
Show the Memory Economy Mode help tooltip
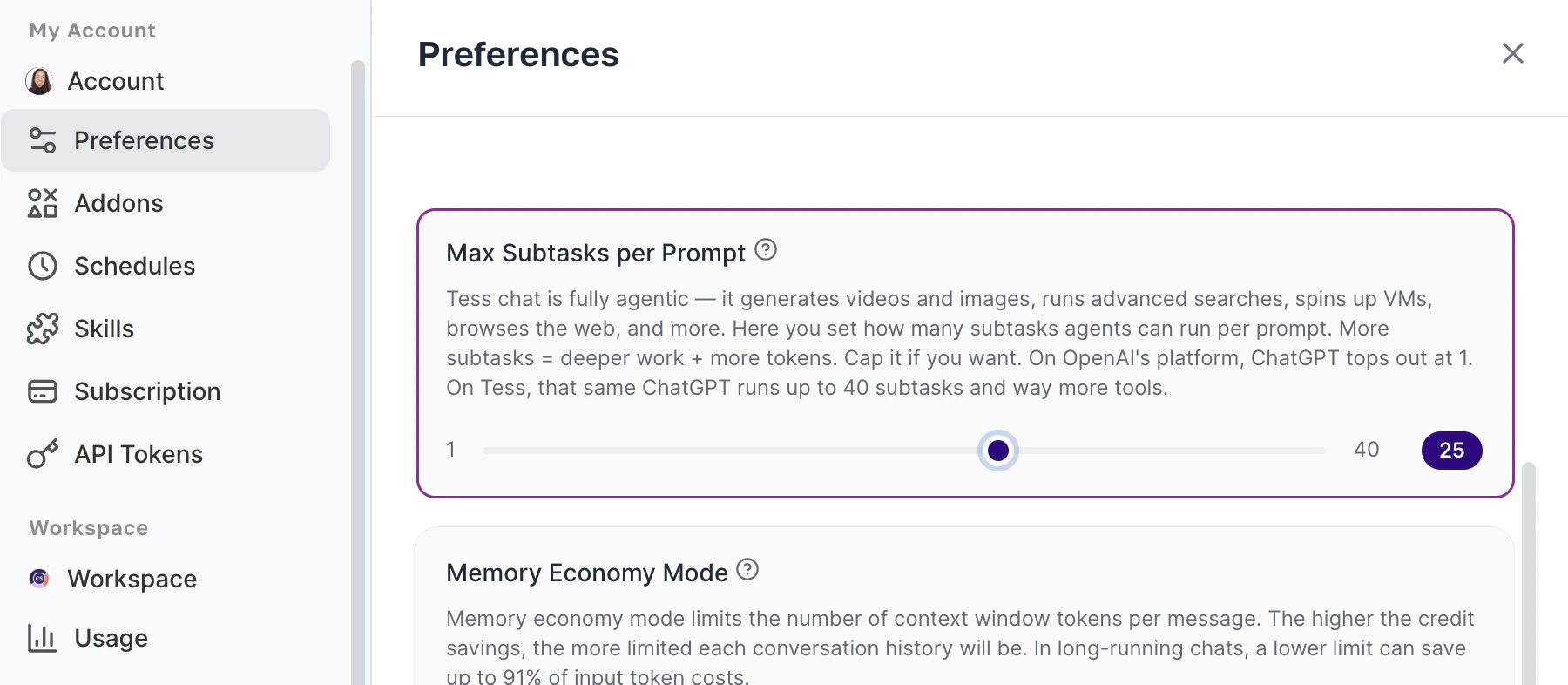(x=747, y=570)
